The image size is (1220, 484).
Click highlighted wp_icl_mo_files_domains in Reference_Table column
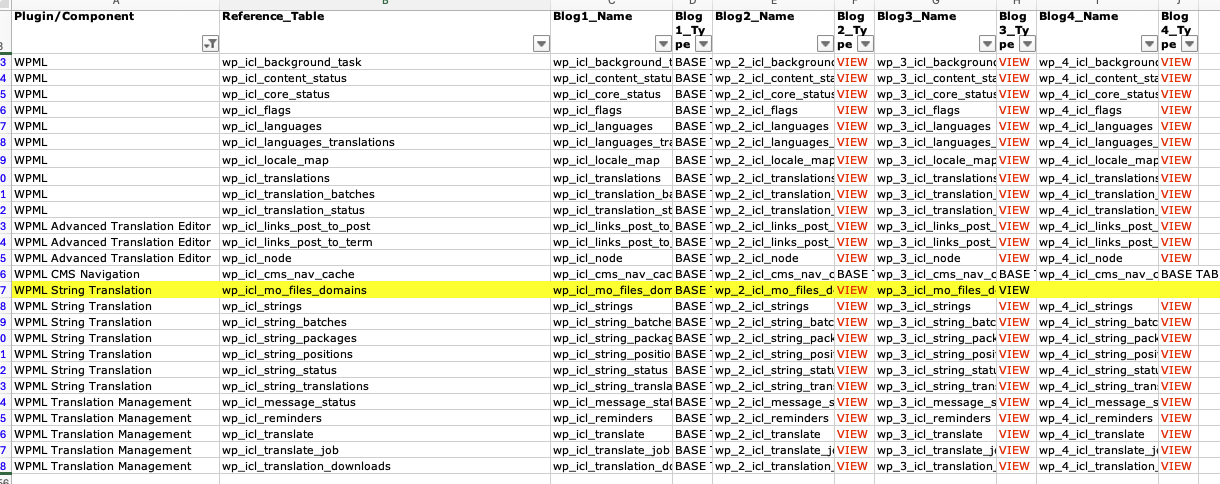[294, 290]
